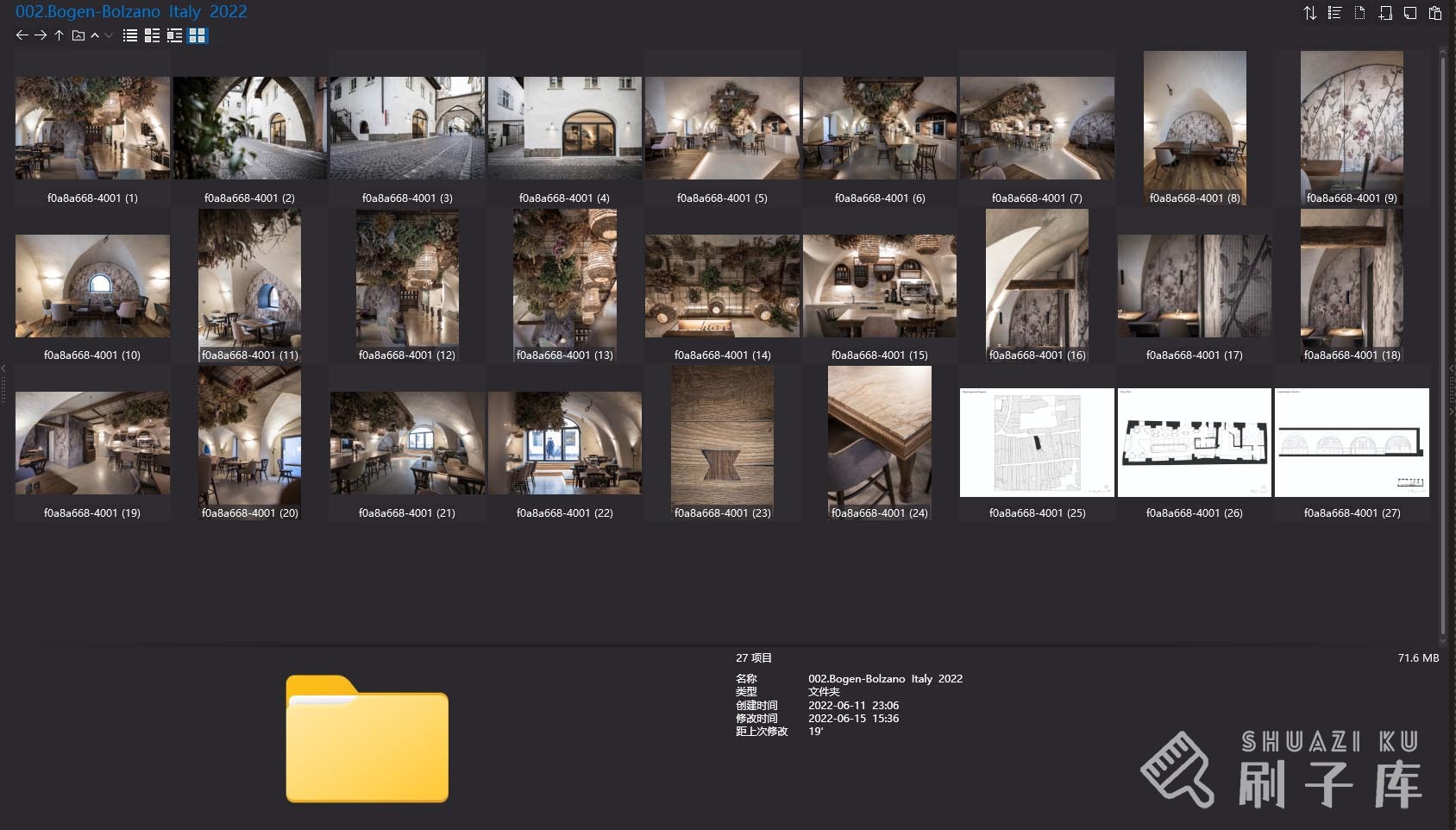Screen dimensions: 1456x830
Task: Select thumbnail f0a8a668-4001 (26) floor plan
Action: [1194, 443]
